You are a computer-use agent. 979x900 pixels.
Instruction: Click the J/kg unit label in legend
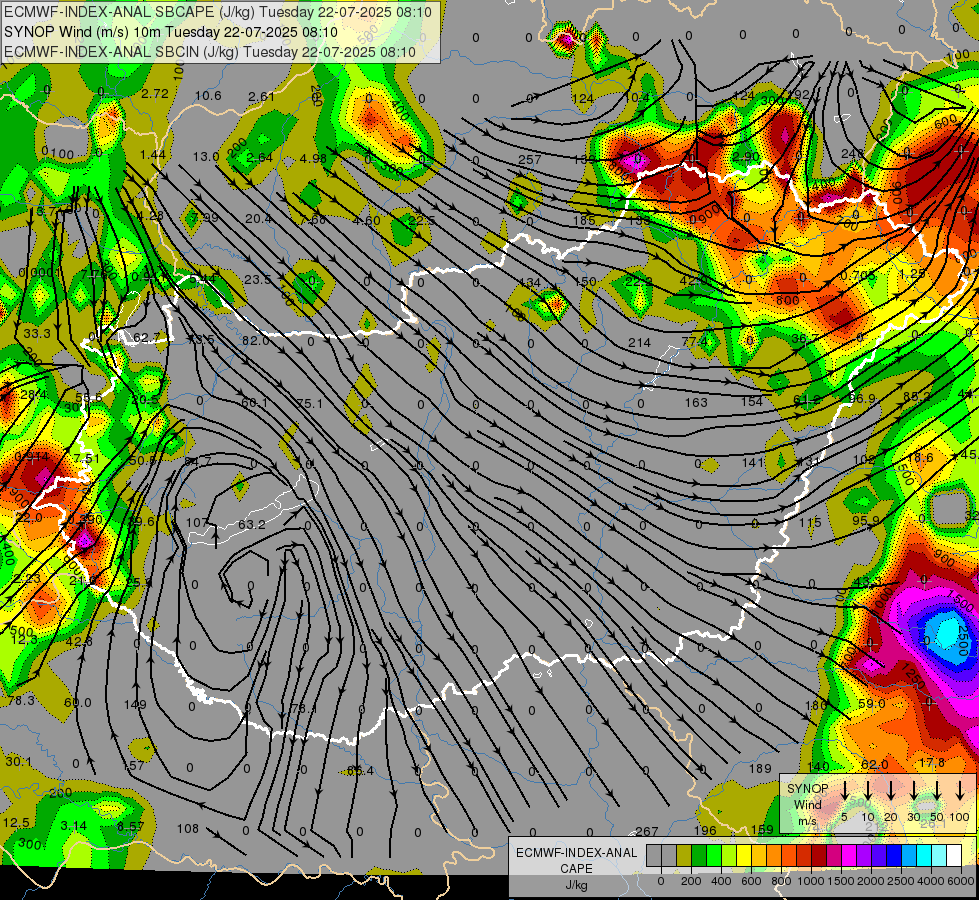tap(576, 885)
